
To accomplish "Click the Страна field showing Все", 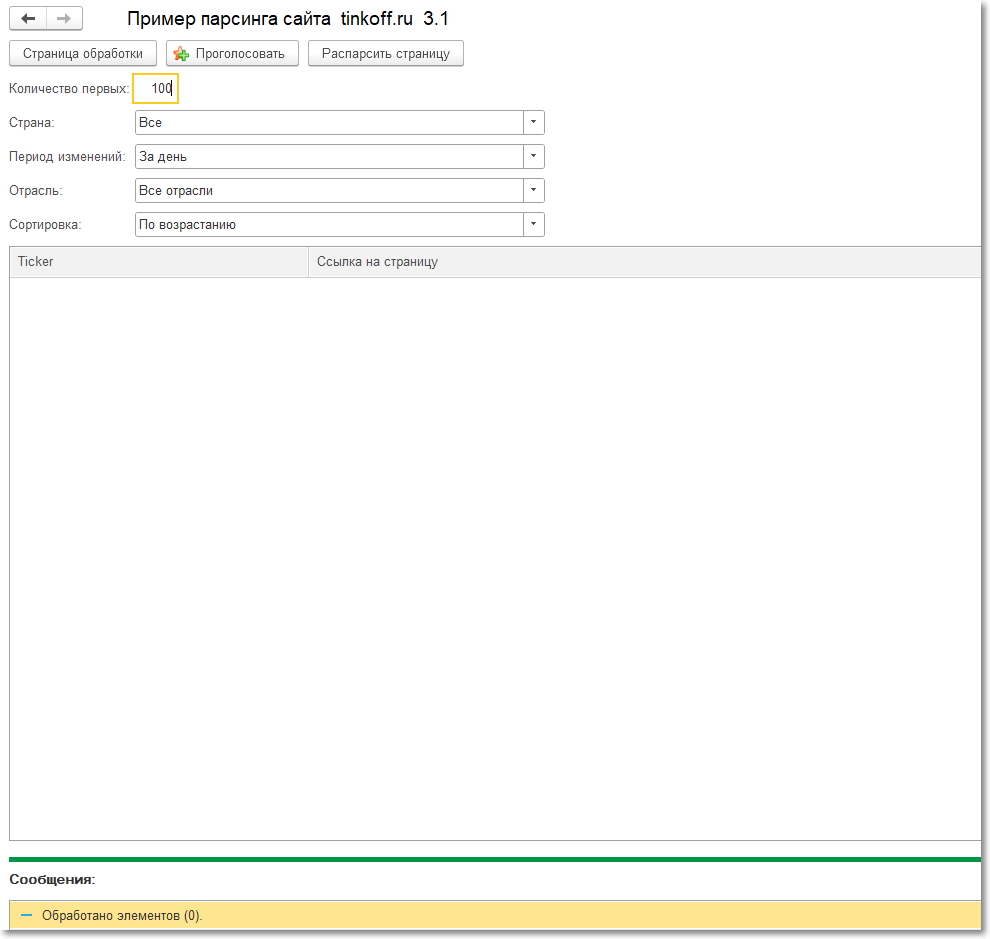I will 330,123.
